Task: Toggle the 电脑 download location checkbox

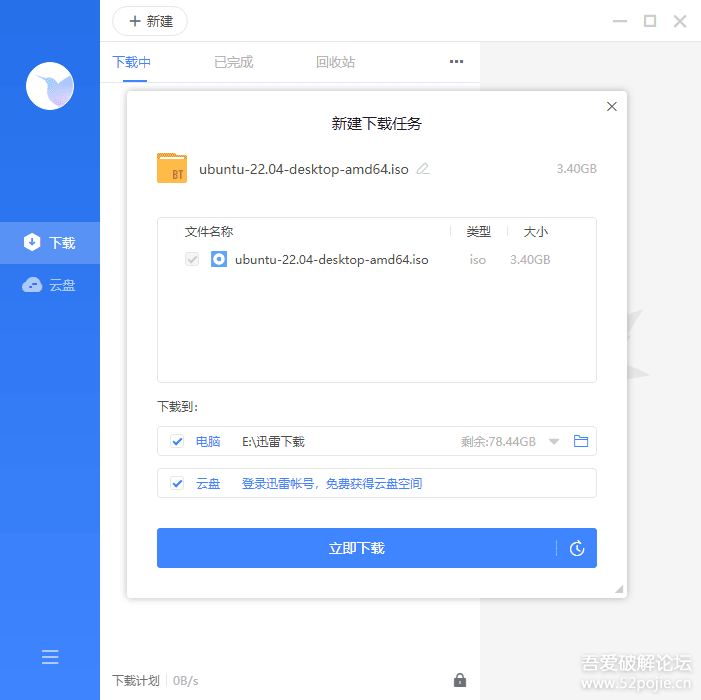Action: point(177,441)
